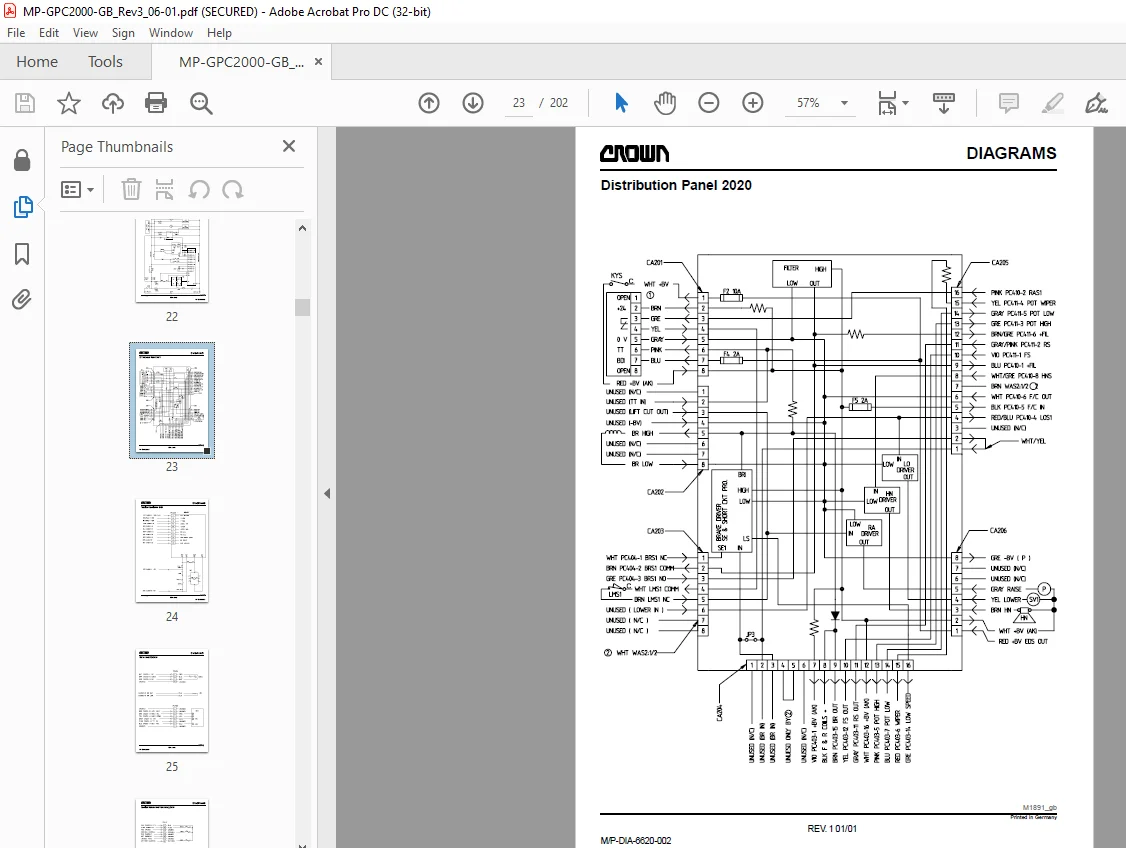This screenshot has width=1126, height=848.
Task: Rotate pages counterclockwise icon
Action: 199,190
